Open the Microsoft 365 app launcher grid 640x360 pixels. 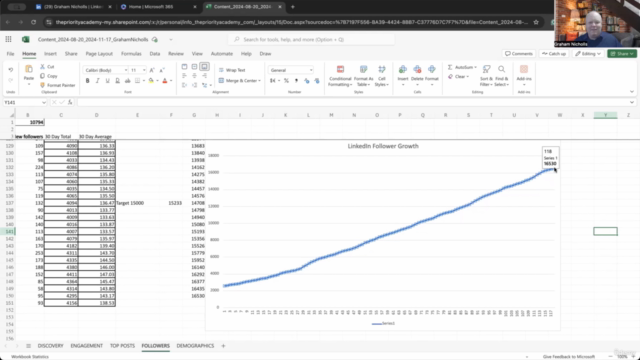8,39
